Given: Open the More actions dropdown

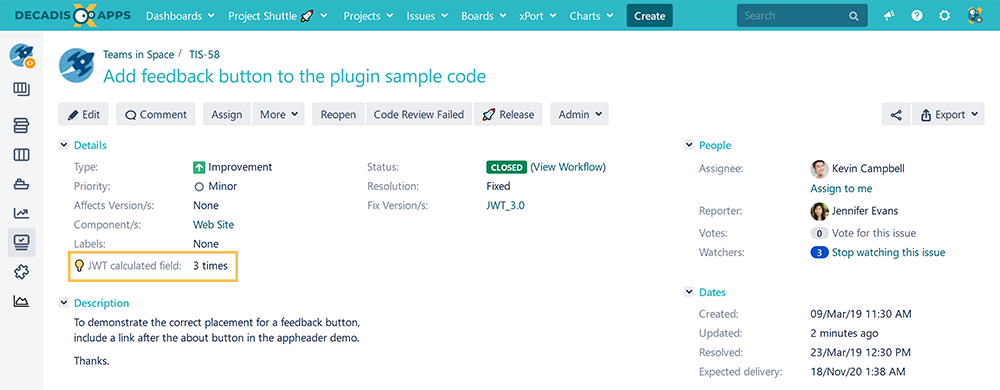Looking at the screenshot, I should (x=279, y=115).
